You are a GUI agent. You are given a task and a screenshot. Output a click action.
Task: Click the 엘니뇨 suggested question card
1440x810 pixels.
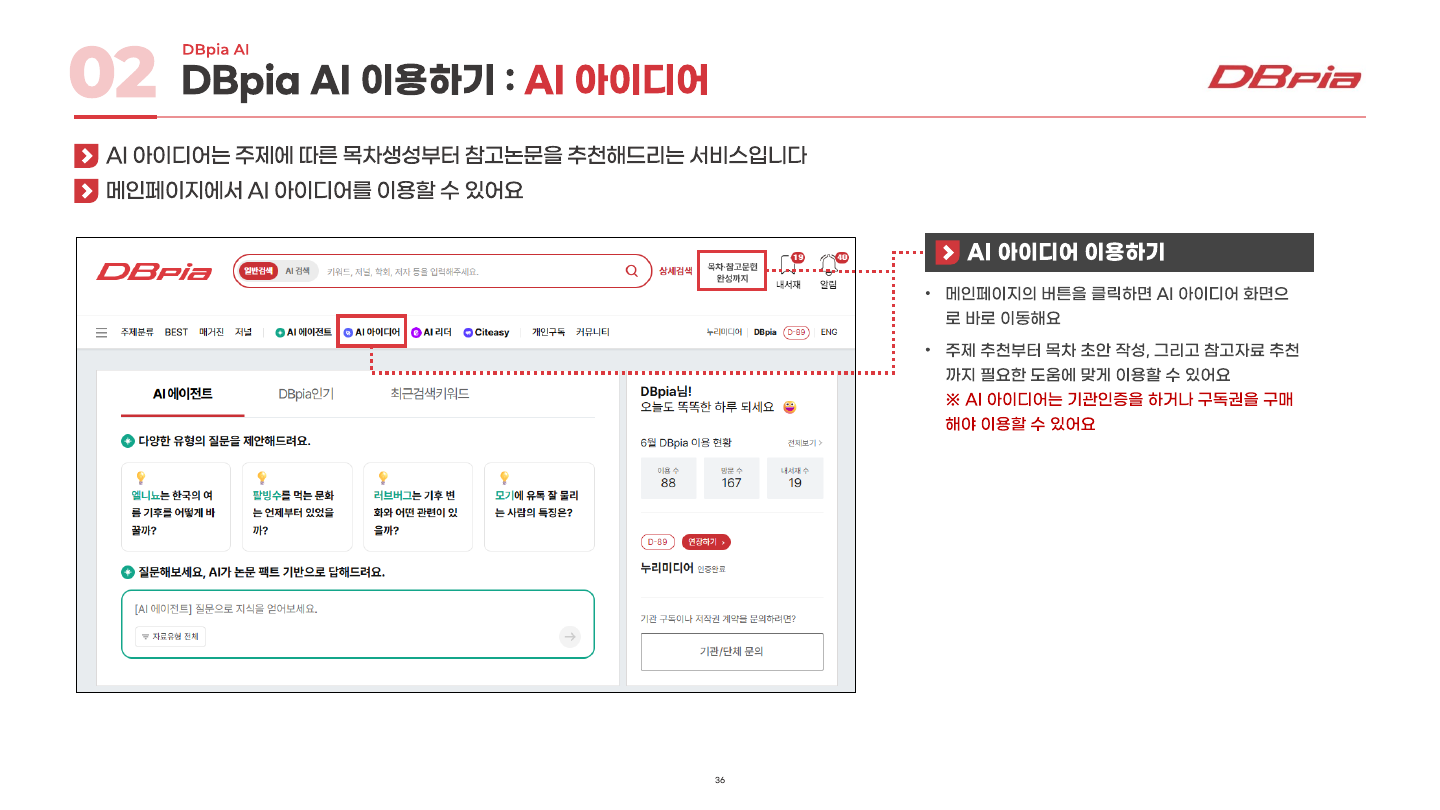(x=176, y=507)
